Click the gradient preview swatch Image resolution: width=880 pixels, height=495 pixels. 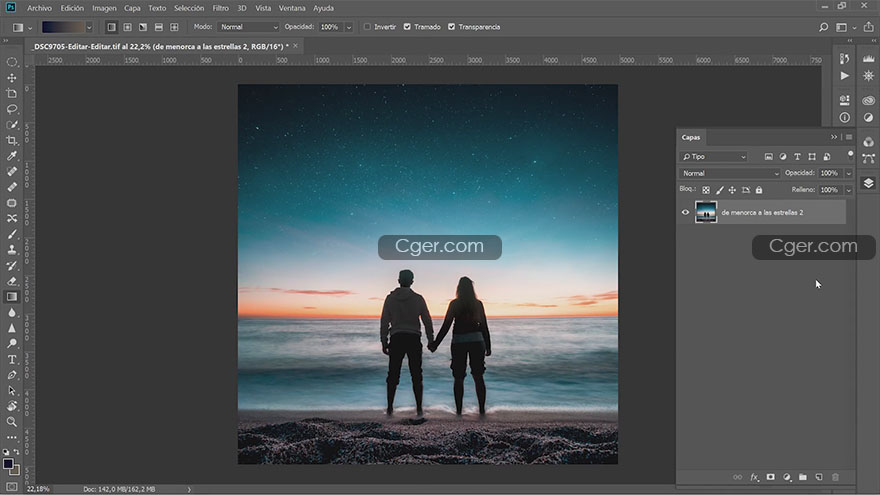63,27
